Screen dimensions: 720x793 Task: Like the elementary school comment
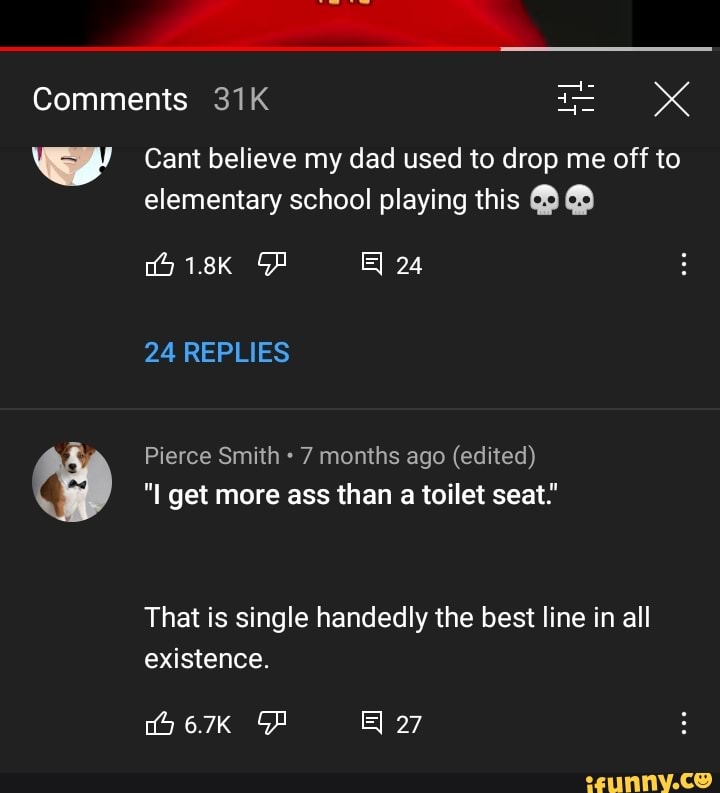(x=160, y=265)
